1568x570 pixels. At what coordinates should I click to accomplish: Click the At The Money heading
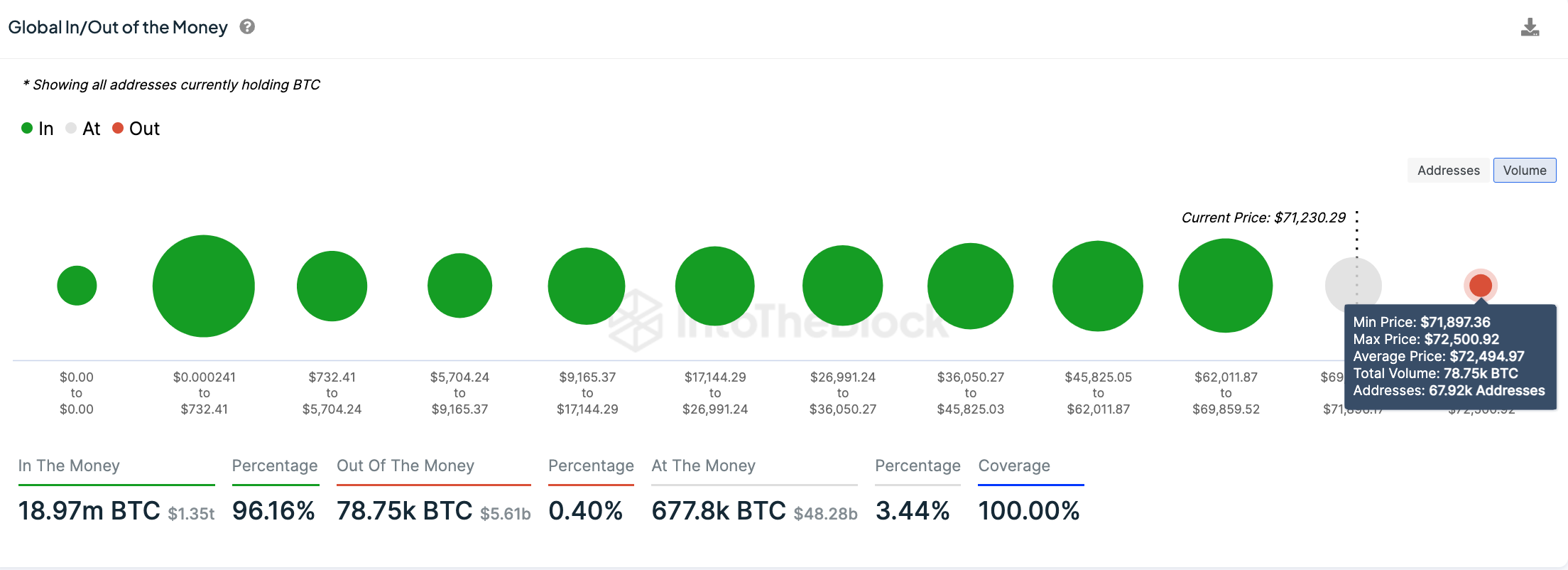tap(704, 466)
